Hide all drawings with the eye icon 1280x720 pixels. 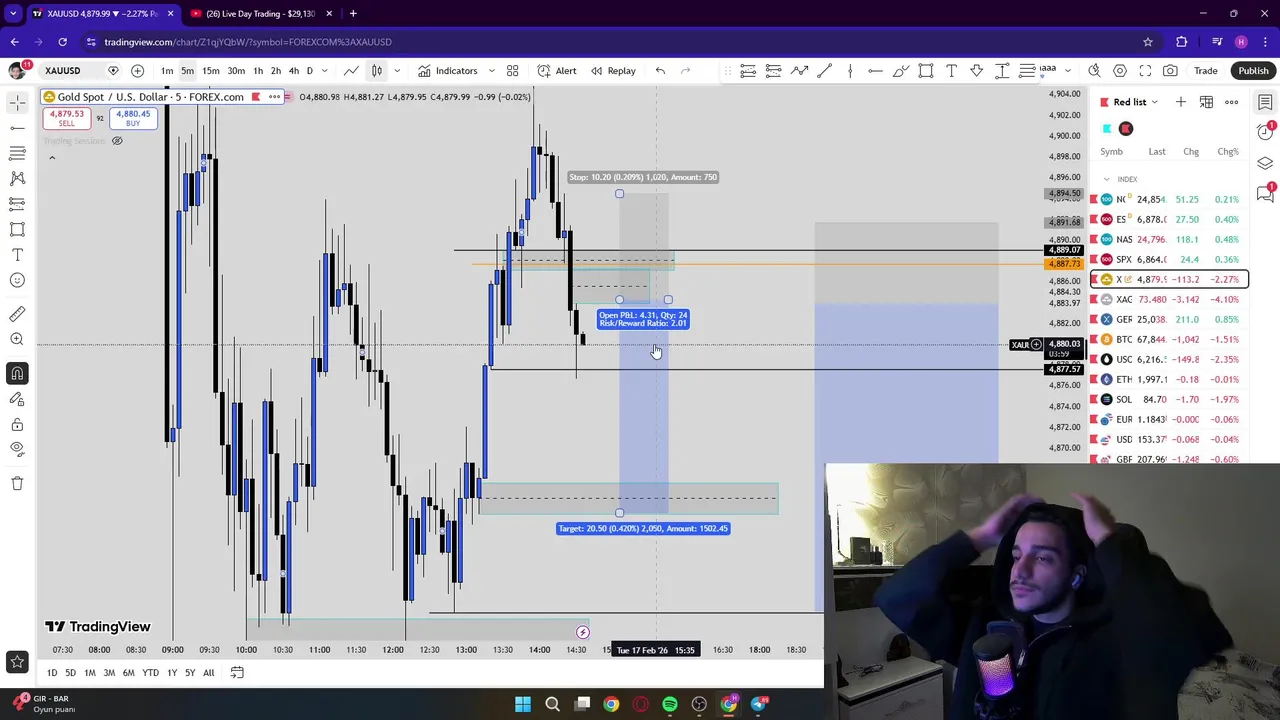click(x=17, y=449)
